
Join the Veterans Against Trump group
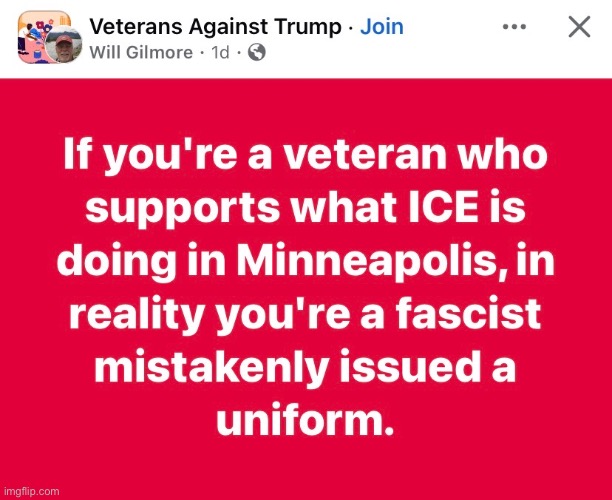tap(382, 27)
